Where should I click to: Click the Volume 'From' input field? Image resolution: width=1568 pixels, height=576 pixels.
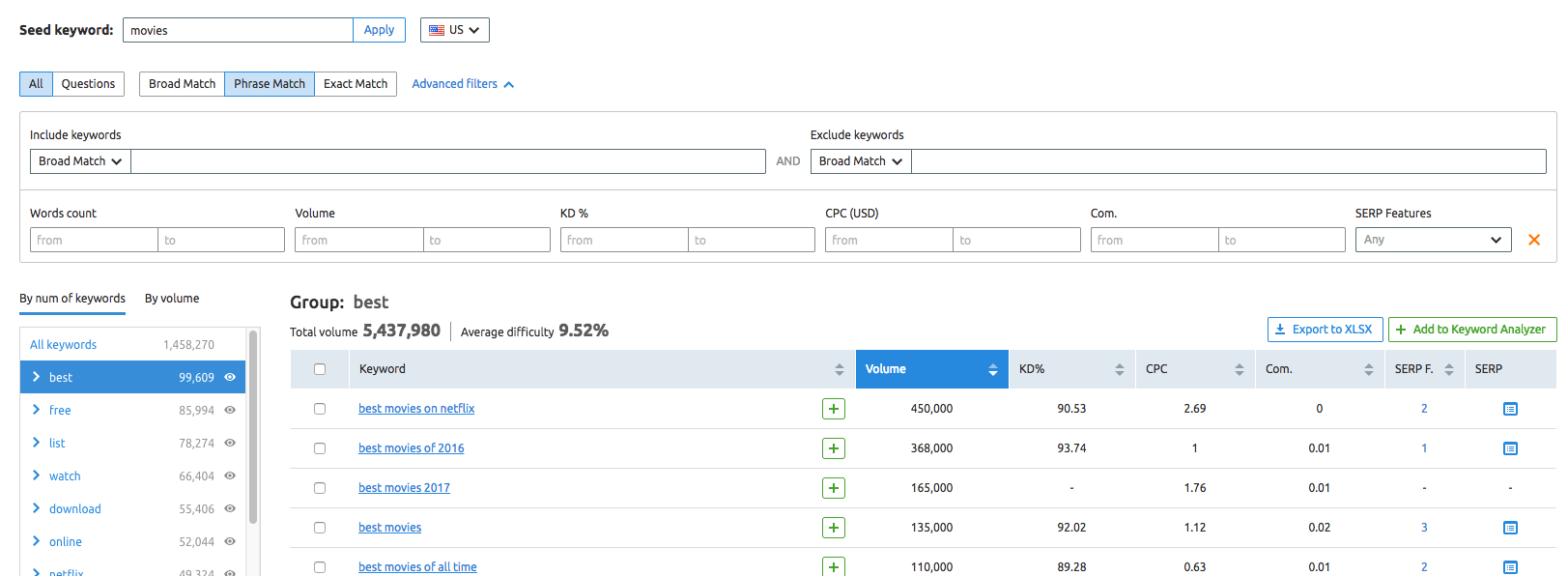(x=358, y=240)
